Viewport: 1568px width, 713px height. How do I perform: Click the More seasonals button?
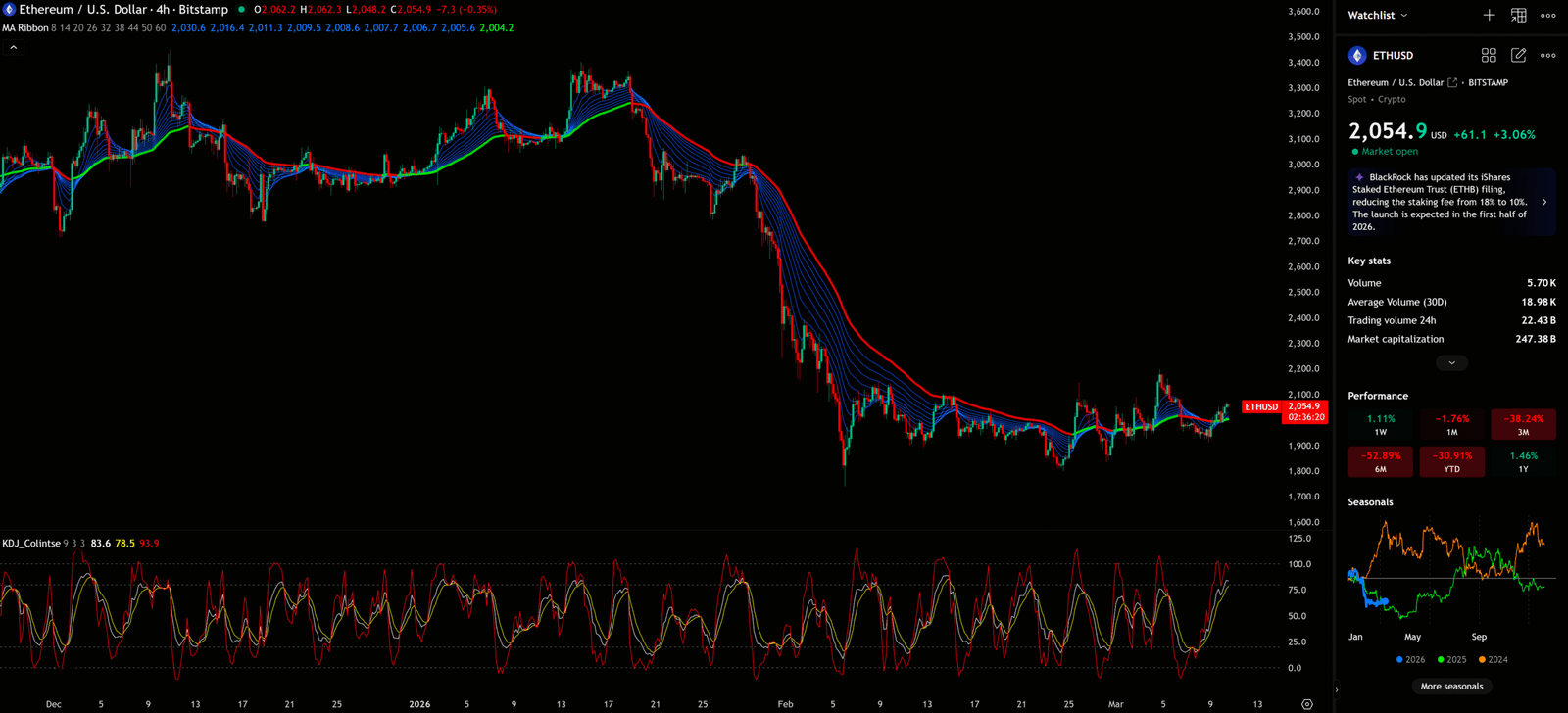(x=1451, y=687)
